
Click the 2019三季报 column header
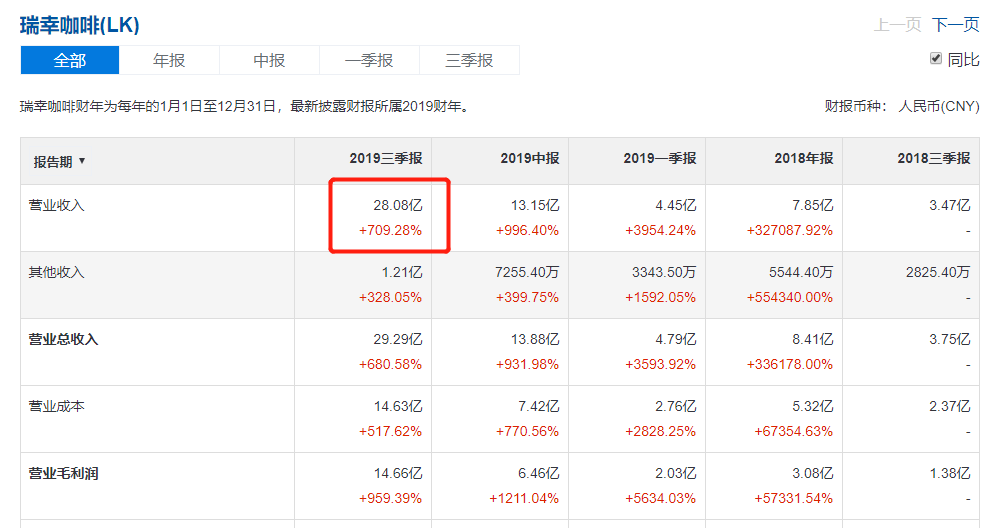pyautogui.click(x=385, y=158)
